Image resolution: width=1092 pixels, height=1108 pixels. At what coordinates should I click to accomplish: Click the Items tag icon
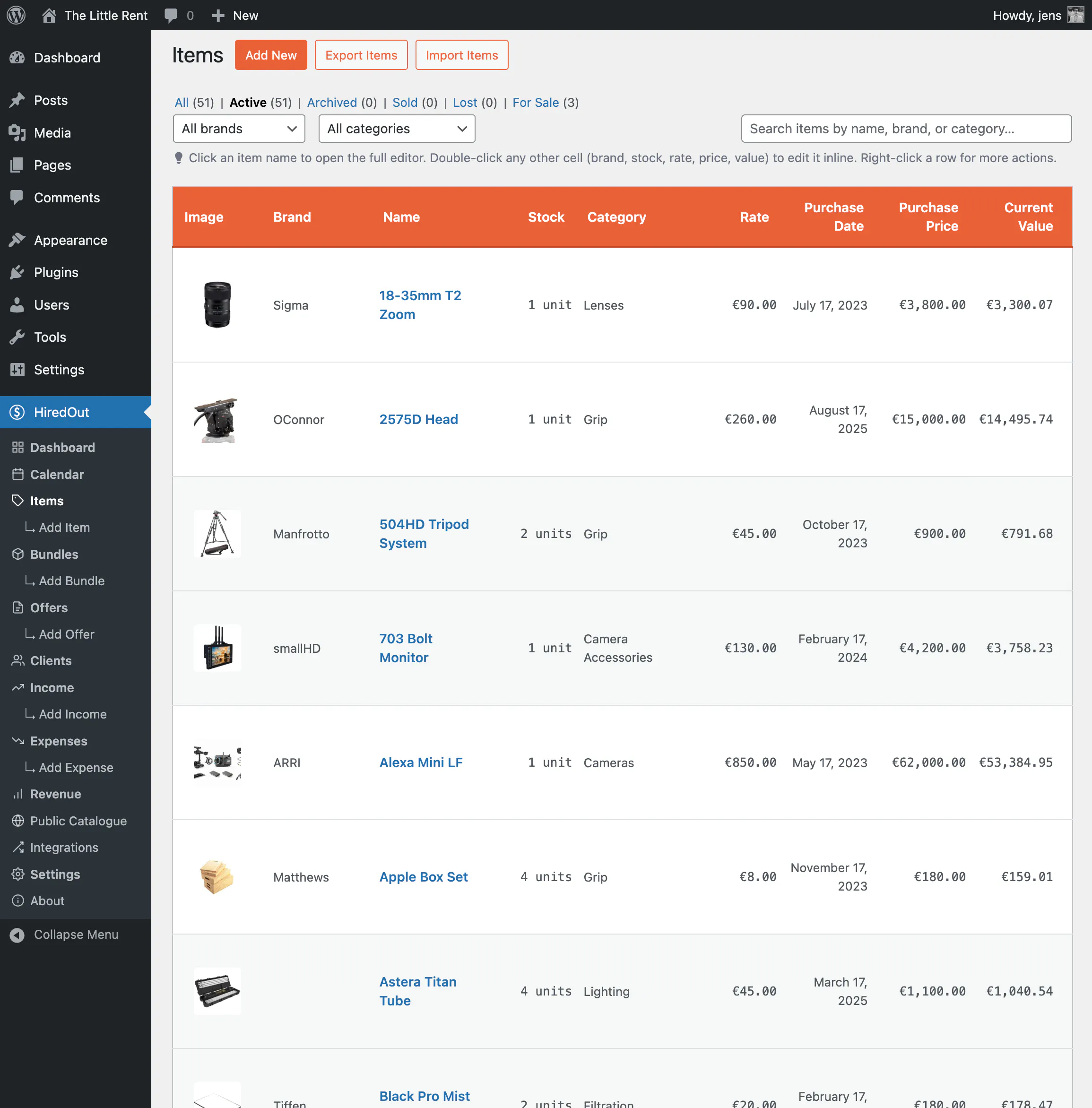click(x=18, y=501)
